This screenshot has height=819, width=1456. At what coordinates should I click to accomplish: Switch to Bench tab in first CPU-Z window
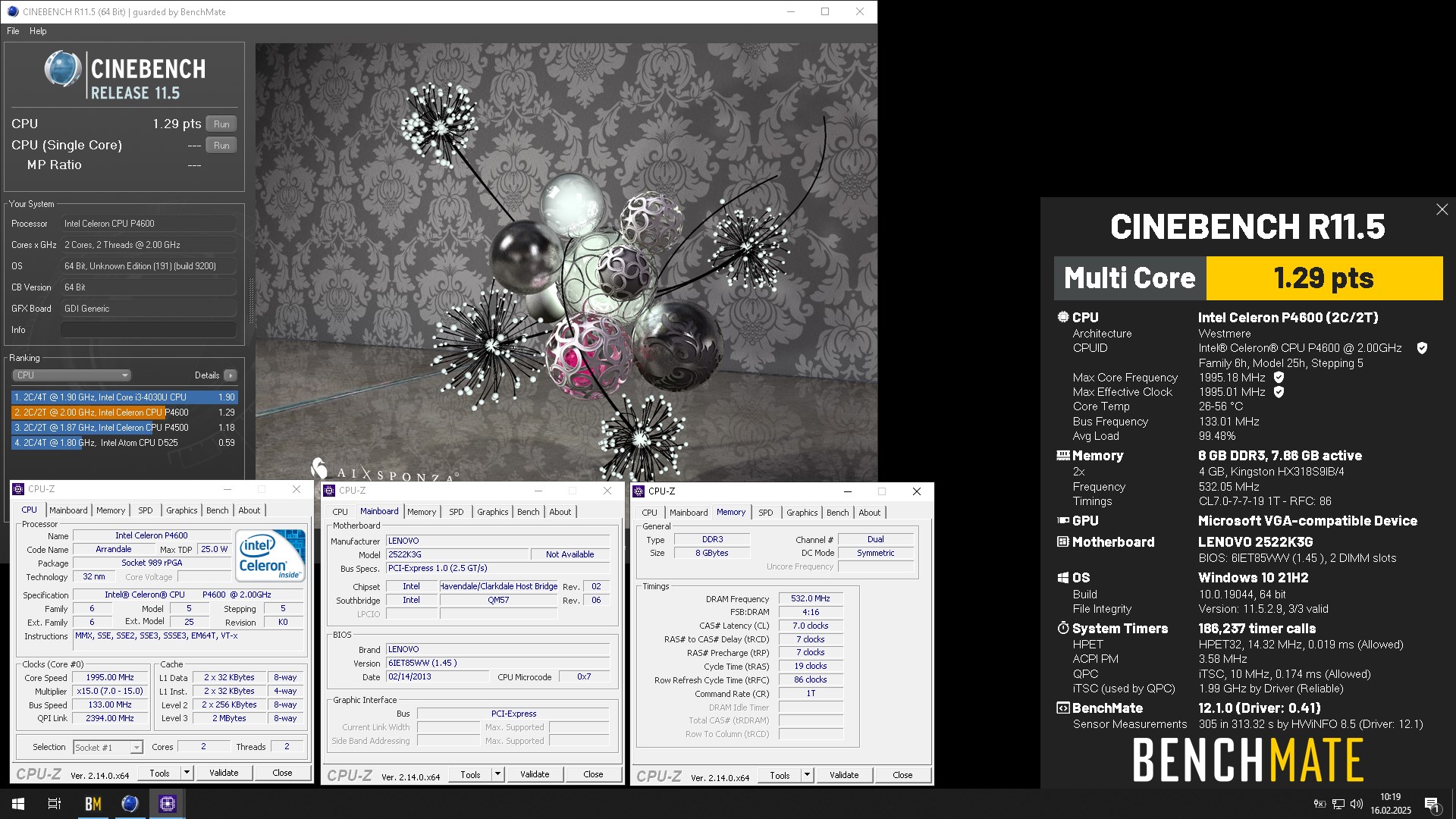(x=218, y=510)
